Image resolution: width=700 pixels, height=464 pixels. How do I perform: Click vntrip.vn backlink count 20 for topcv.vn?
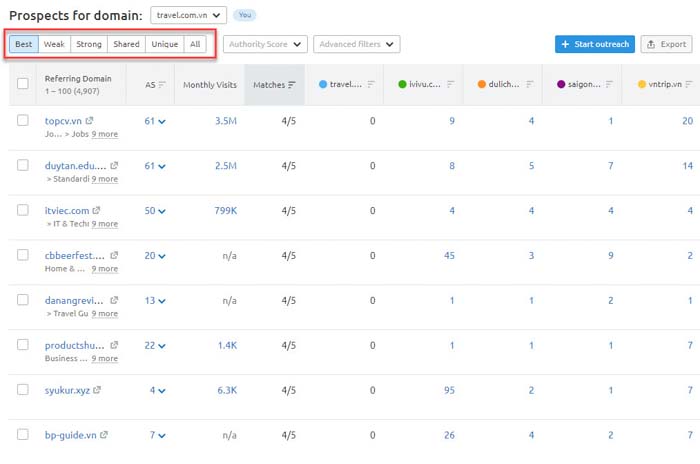(x=688, y=121)
